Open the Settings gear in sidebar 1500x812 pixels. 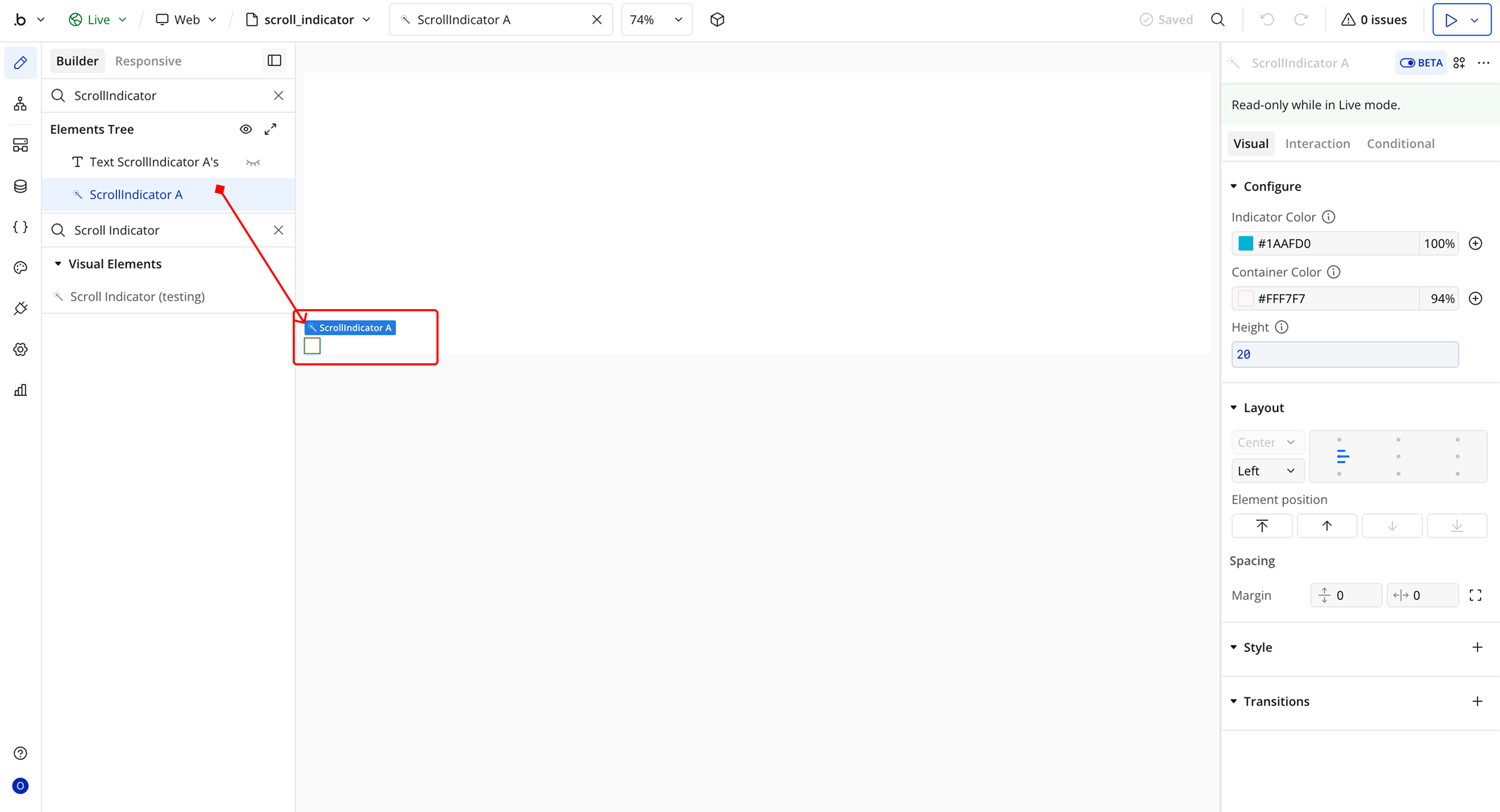[x=20, y=349]
